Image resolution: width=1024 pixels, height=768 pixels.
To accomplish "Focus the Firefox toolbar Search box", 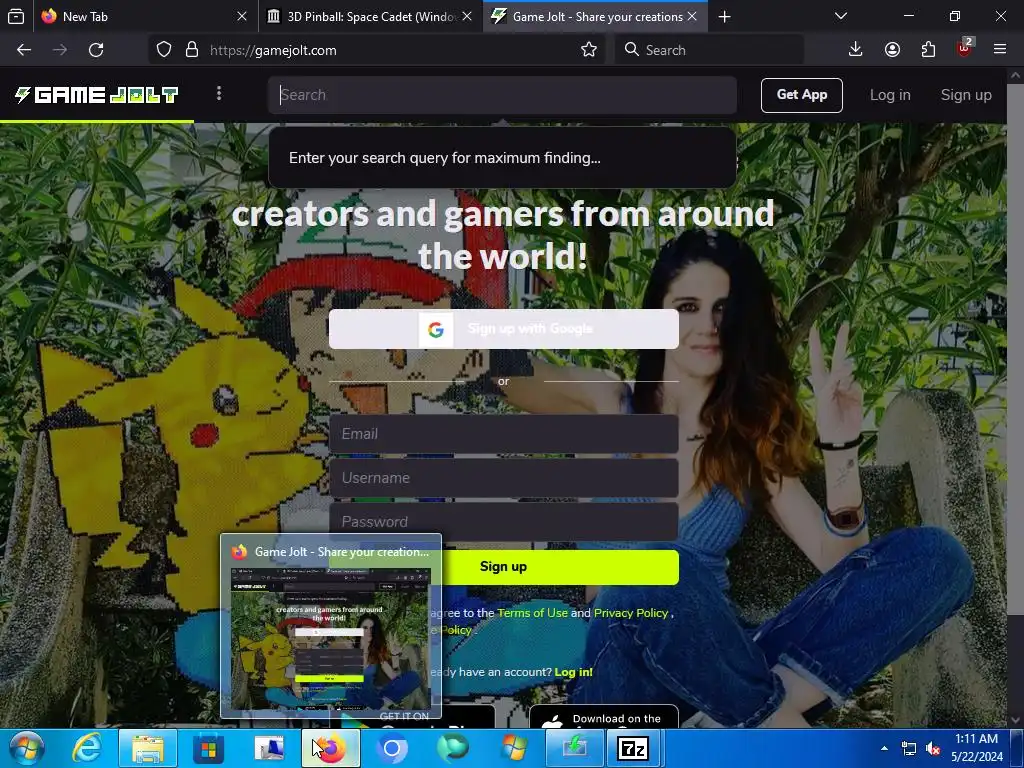I will click(x=709, y=50).
